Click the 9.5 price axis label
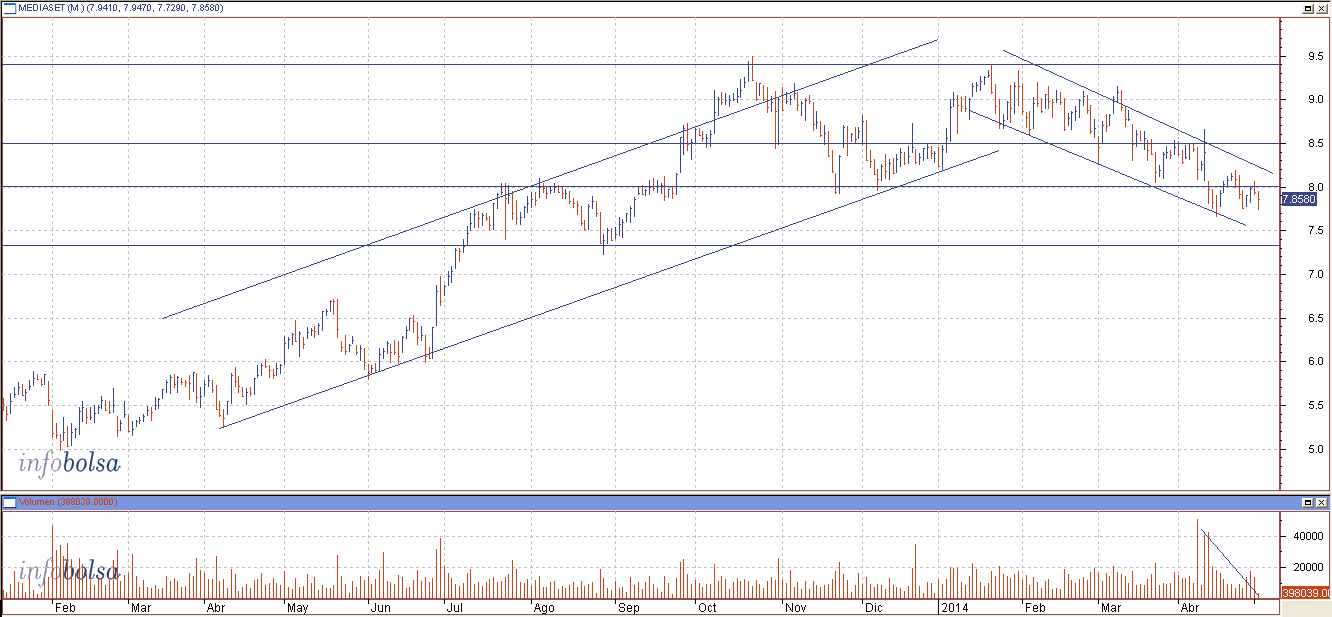Screen dimensions: 1332x617 tap(1302, 57)
